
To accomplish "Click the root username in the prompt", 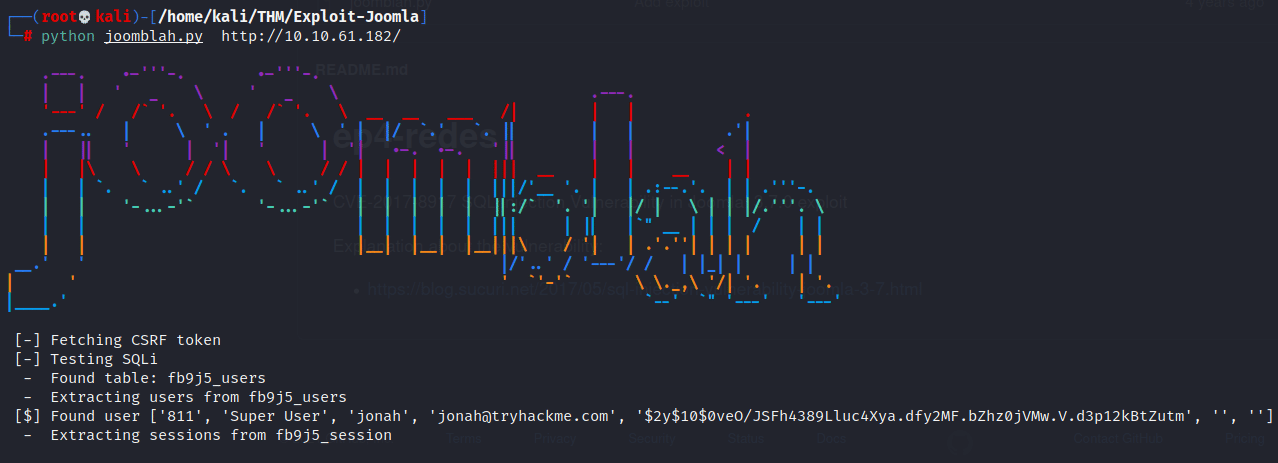I will pos(58,17).
